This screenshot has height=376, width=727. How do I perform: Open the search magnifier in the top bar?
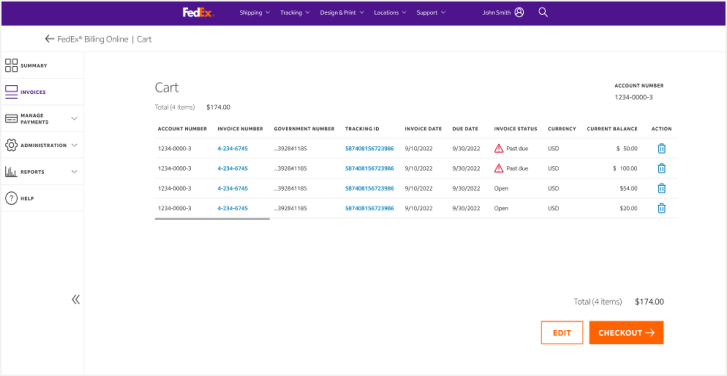click(543, 13)
